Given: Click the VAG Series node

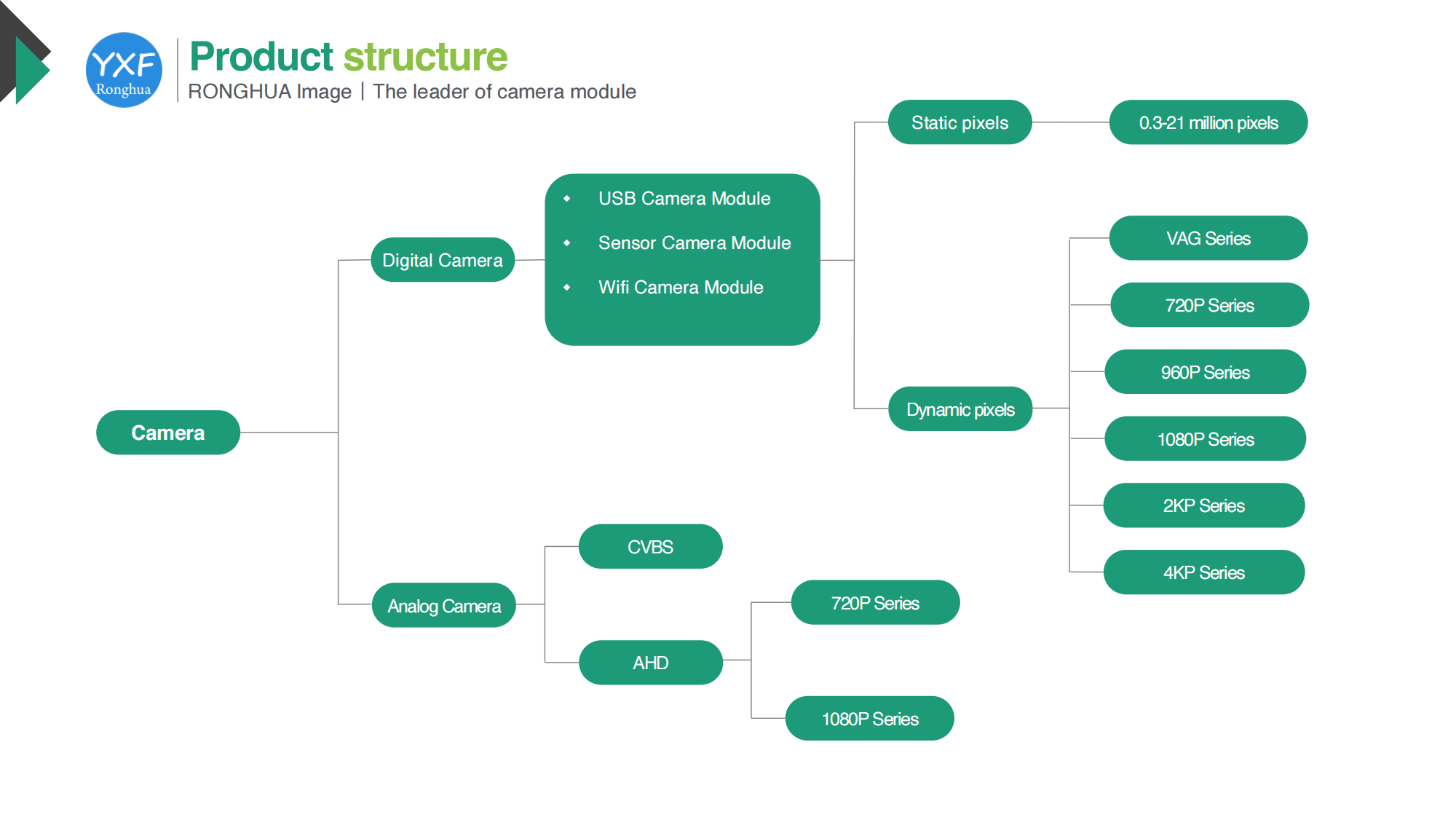Looking at the screenshot, I should 1208,238.
